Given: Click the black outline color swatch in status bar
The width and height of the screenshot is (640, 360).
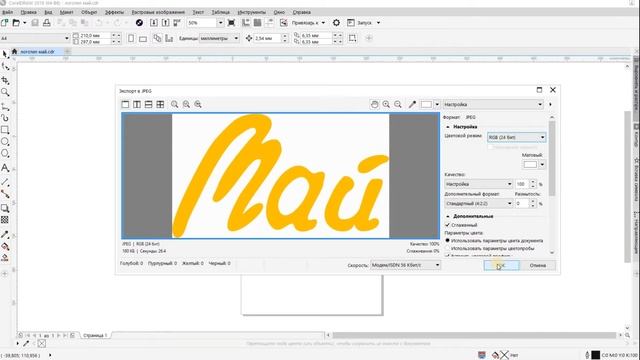Looking at the screenshot, I should point(596,355).
